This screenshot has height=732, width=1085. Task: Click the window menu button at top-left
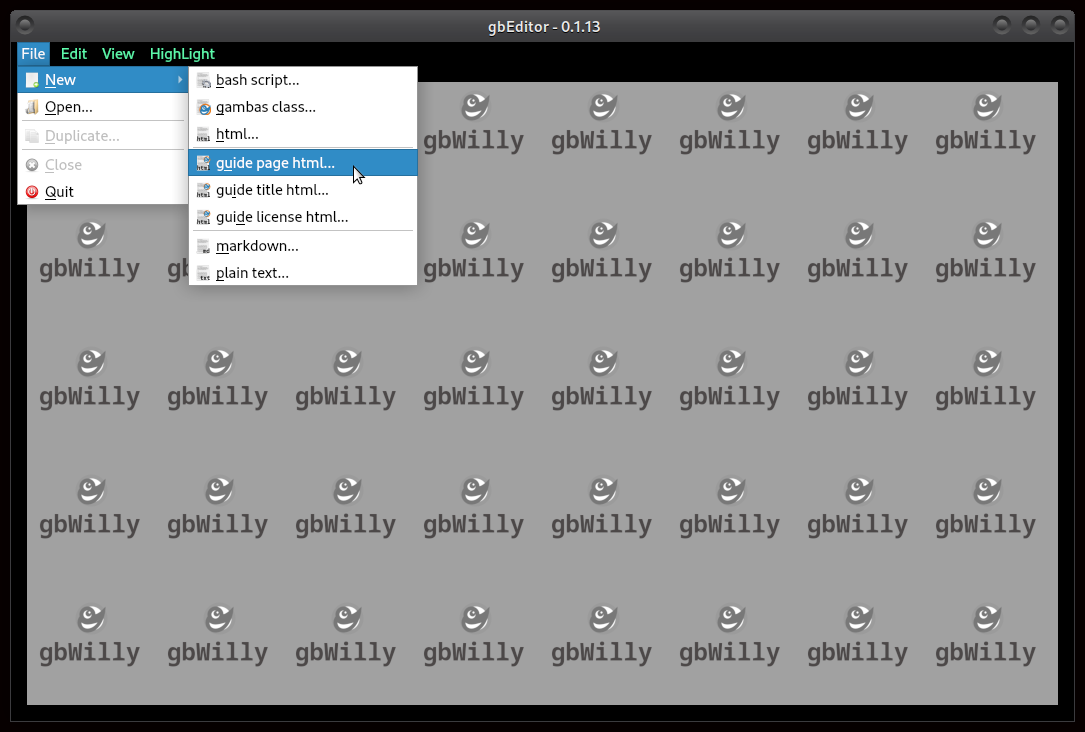25,25
